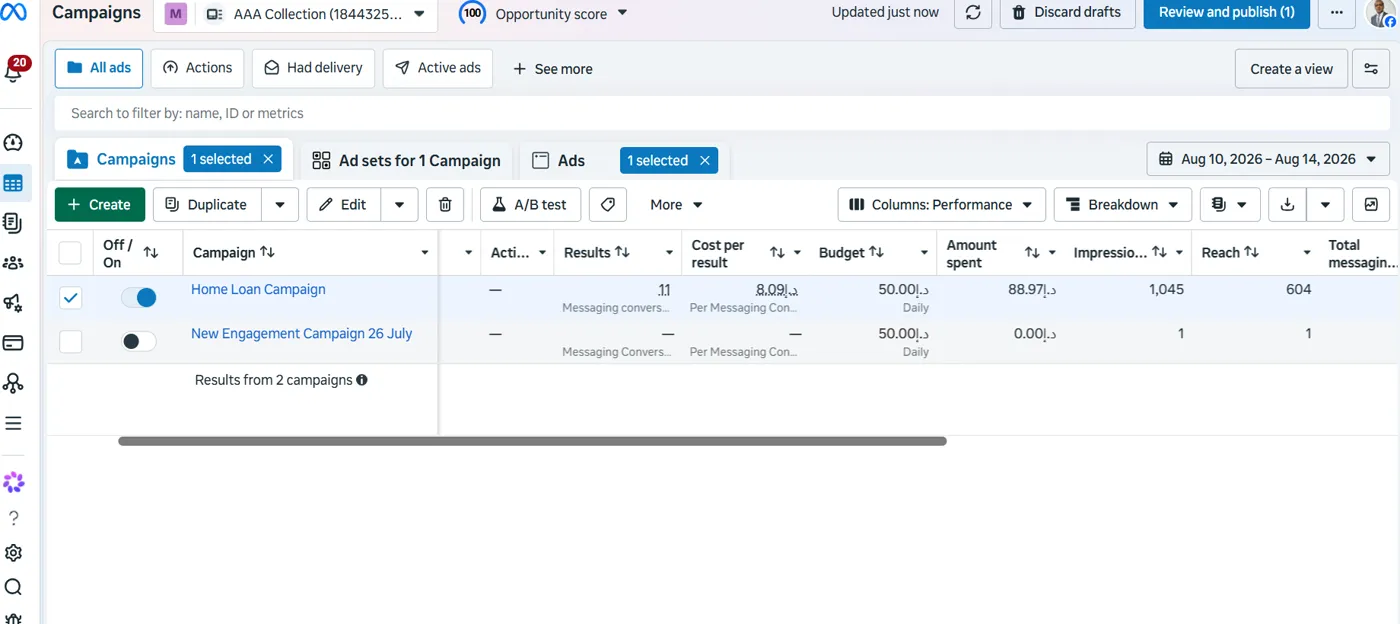The image size is (1400, 624).
Task: Open All tools hamburger menu in sidebar
Action: (13, 423)
